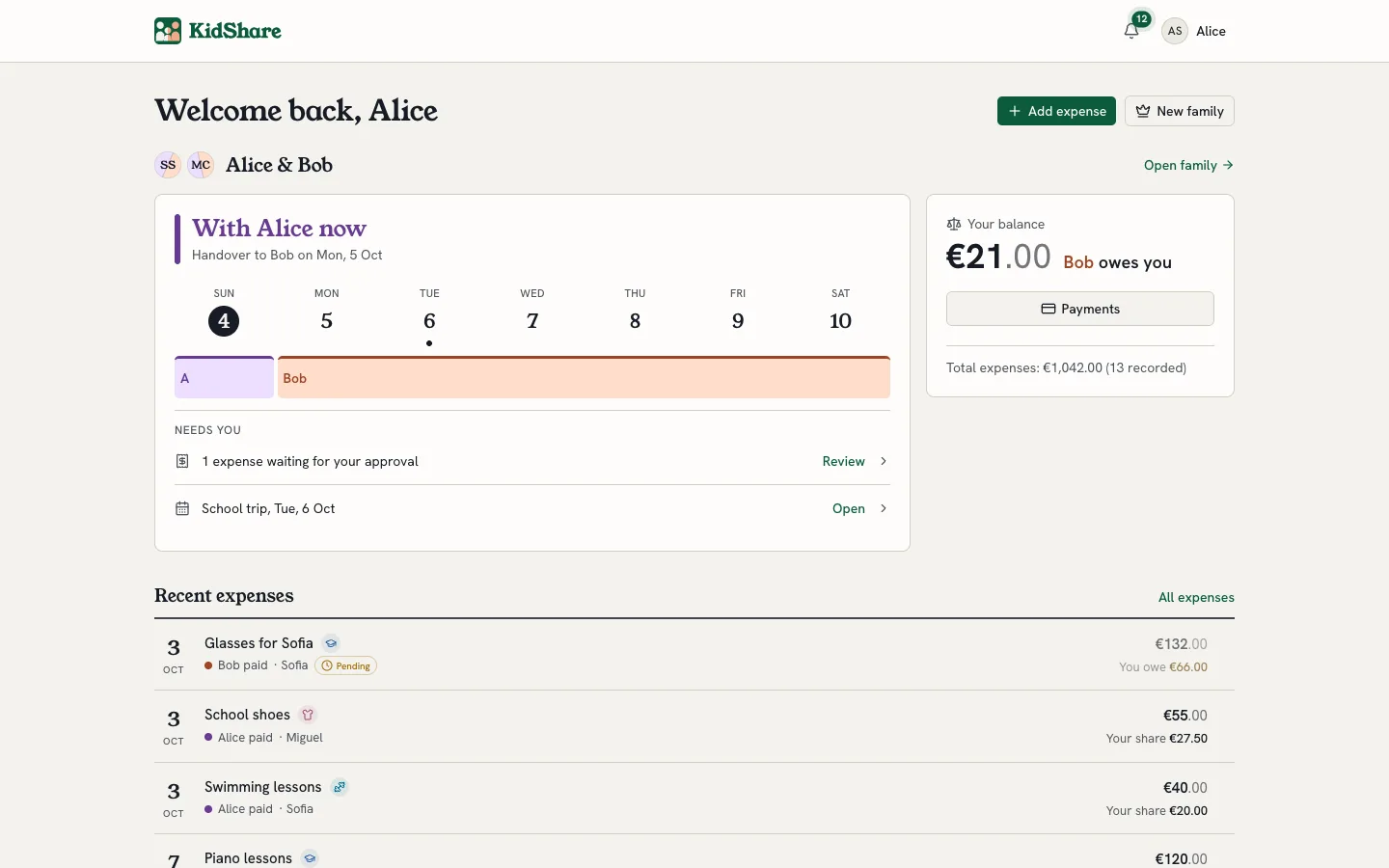The width and height of the screenshot is (1389, 868).
Task: Click the education icon next to Piano lessons
Action: (x=310, y=858)
